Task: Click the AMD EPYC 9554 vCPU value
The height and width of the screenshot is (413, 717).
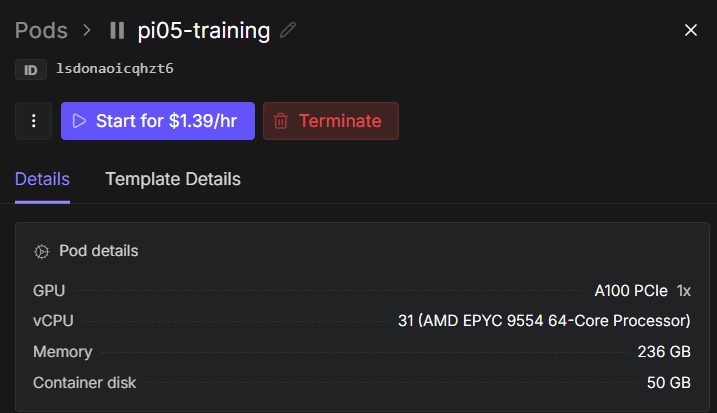Action: click(544, 321)
